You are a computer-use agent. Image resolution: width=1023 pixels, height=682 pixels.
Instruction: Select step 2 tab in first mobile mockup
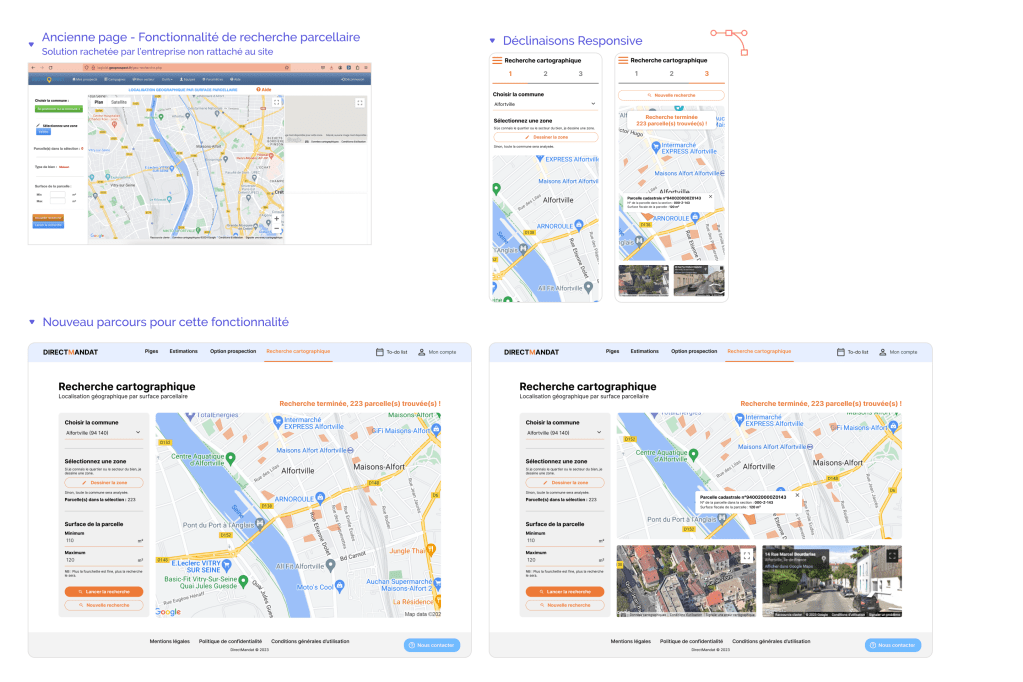[545, 74]
